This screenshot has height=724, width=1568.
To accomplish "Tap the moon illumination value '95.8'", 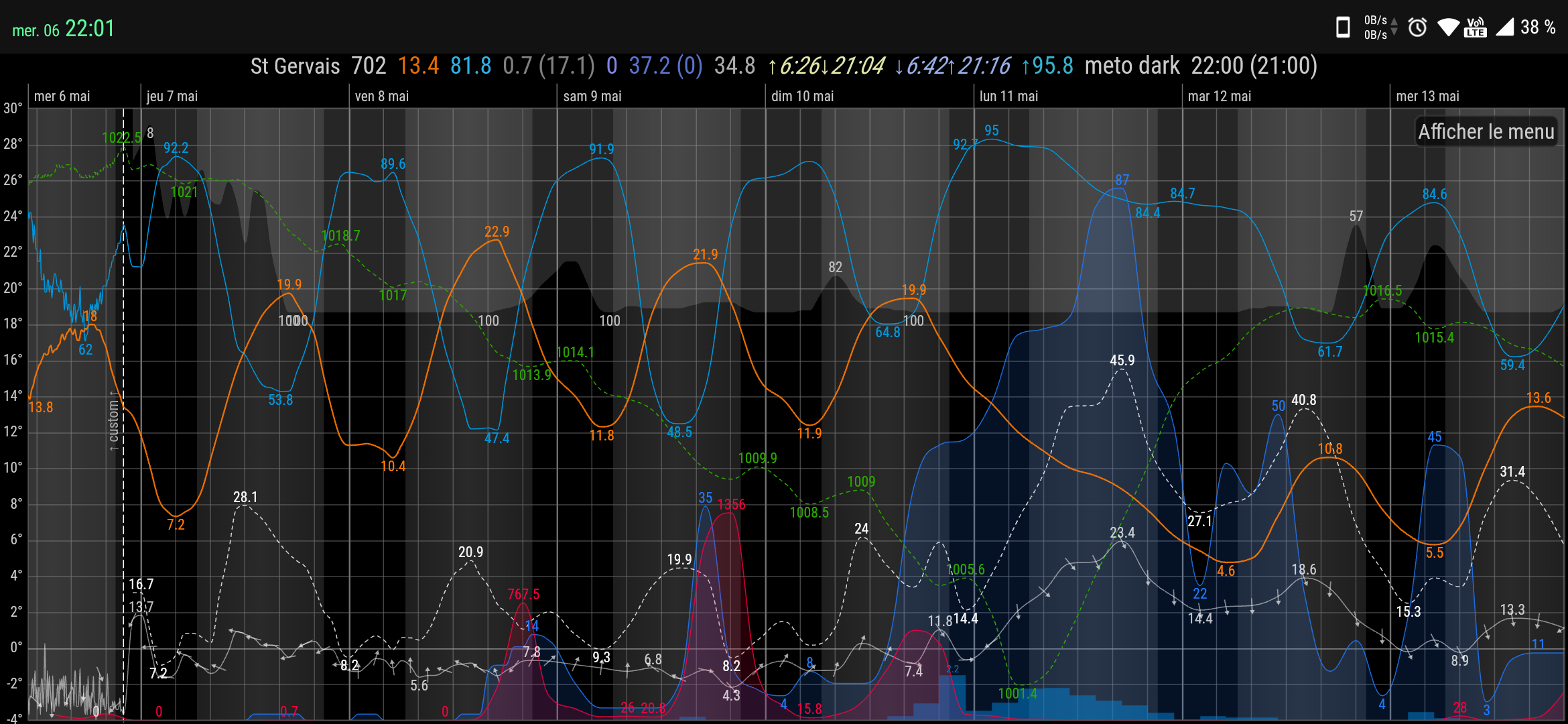I will (1053, 66).
